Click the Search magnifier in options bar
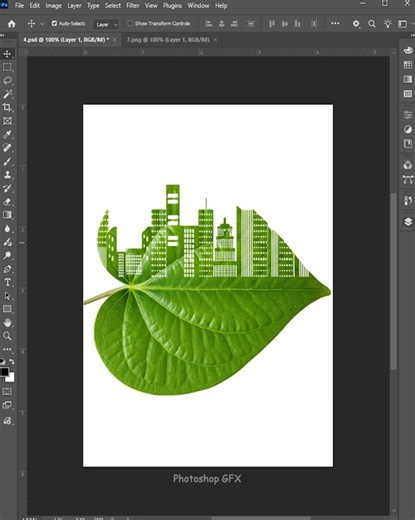This screenshot has height=520, width=415. 372,24
